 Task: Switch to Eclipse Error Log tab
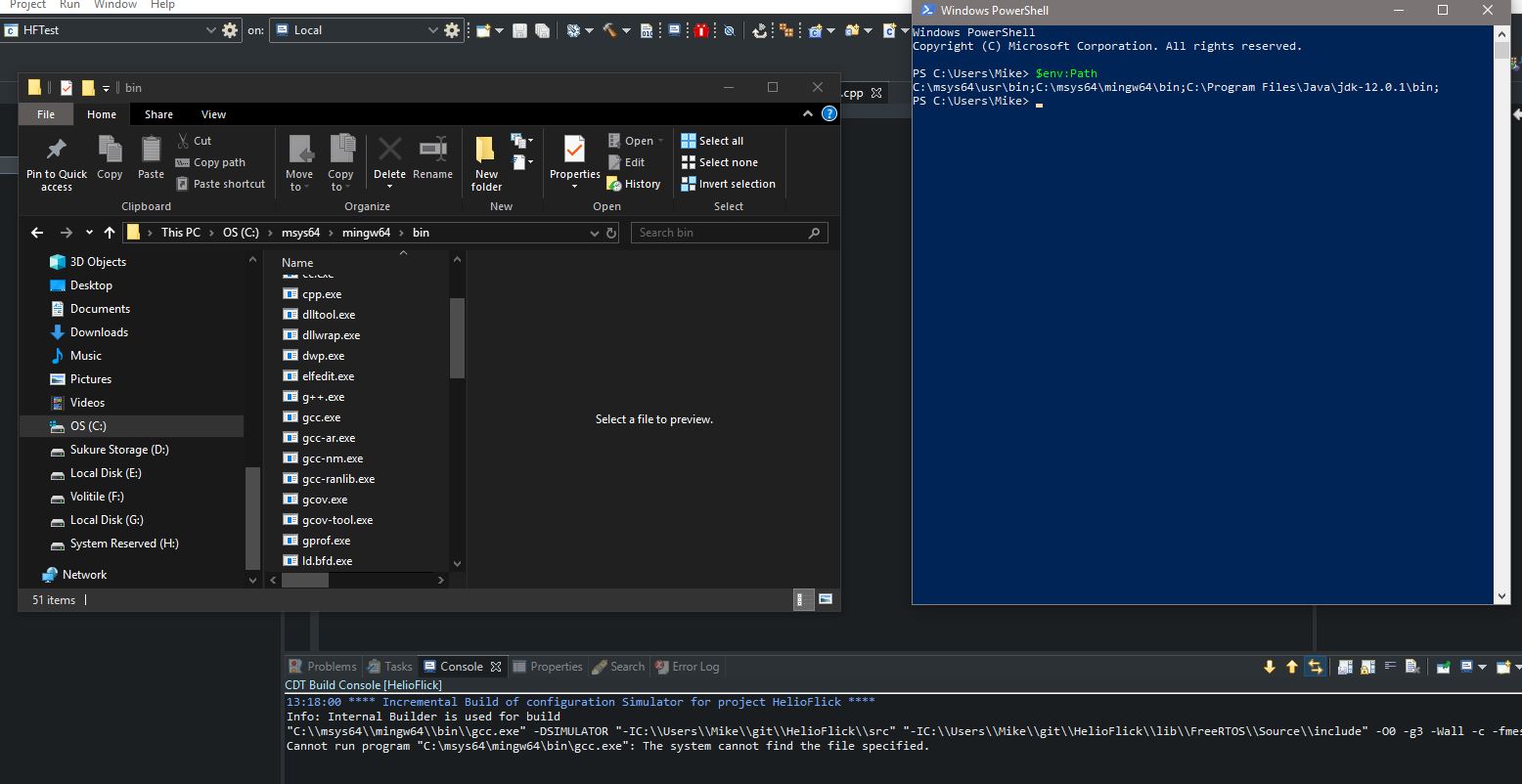(x=687, y=667)
